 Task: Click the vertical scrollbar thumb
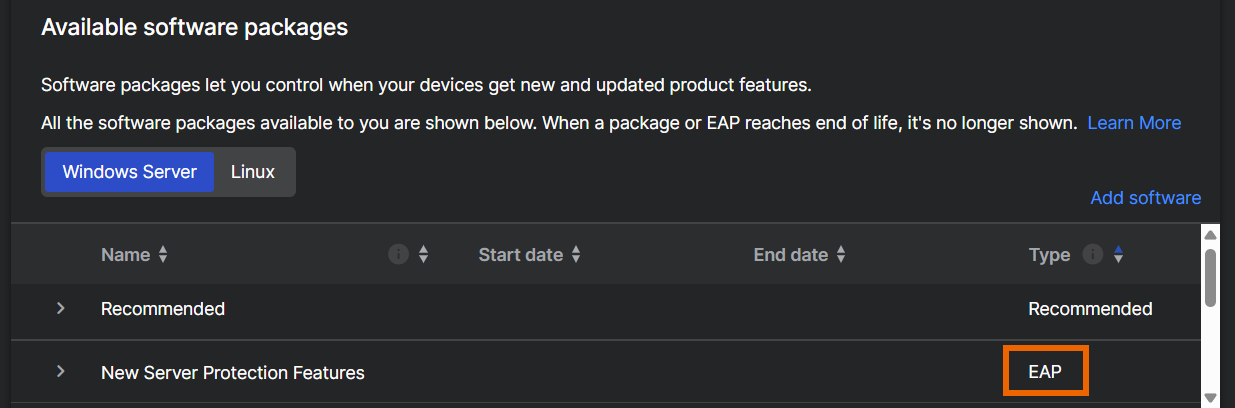point(1210,277)
